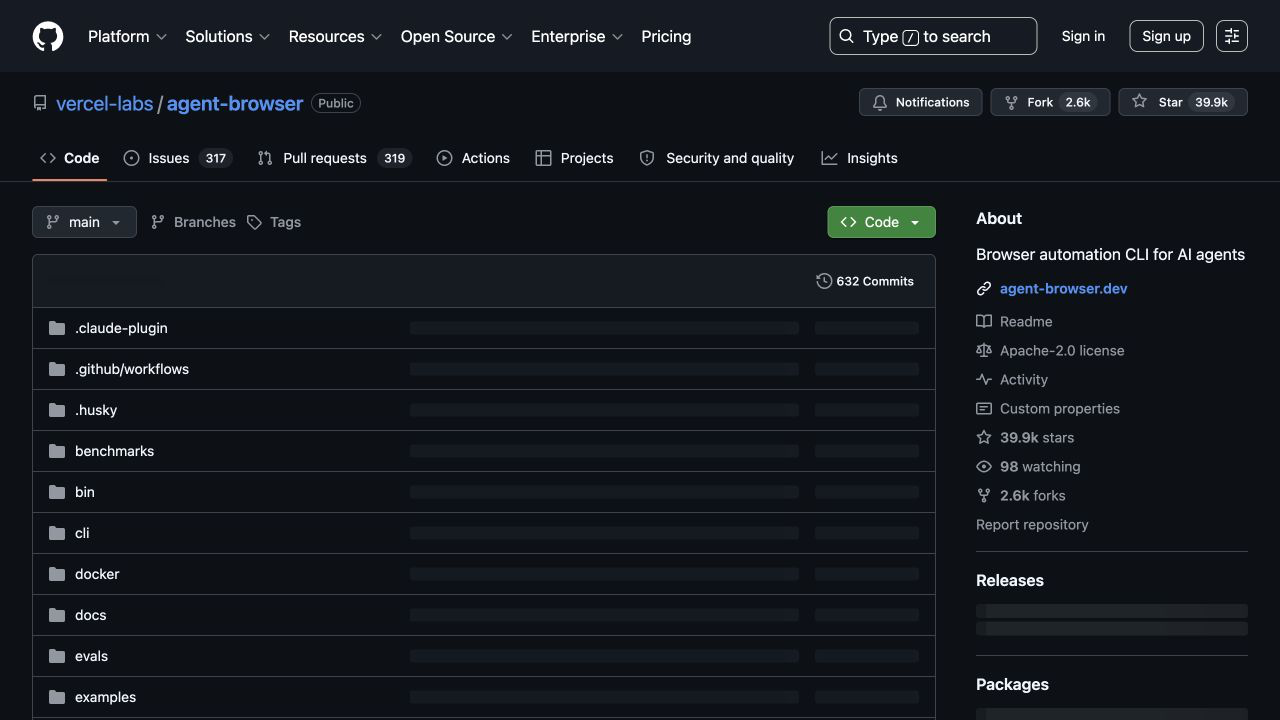Screen dimensions: 1280x720
Task: Click the folder icon beside benchmarks
Action: click(x=57, y=451)
